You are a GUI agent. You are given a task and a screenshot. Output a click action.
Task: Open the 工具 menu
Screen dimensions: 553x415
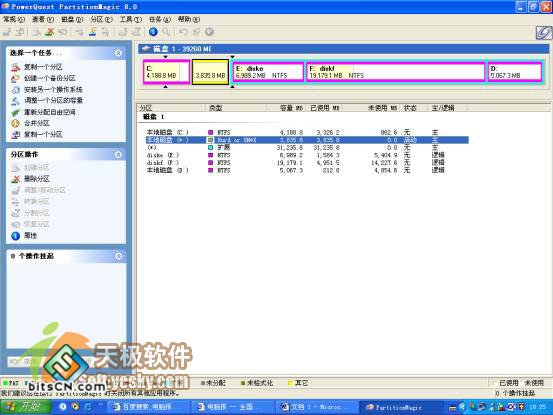click(x=131, y=19)
